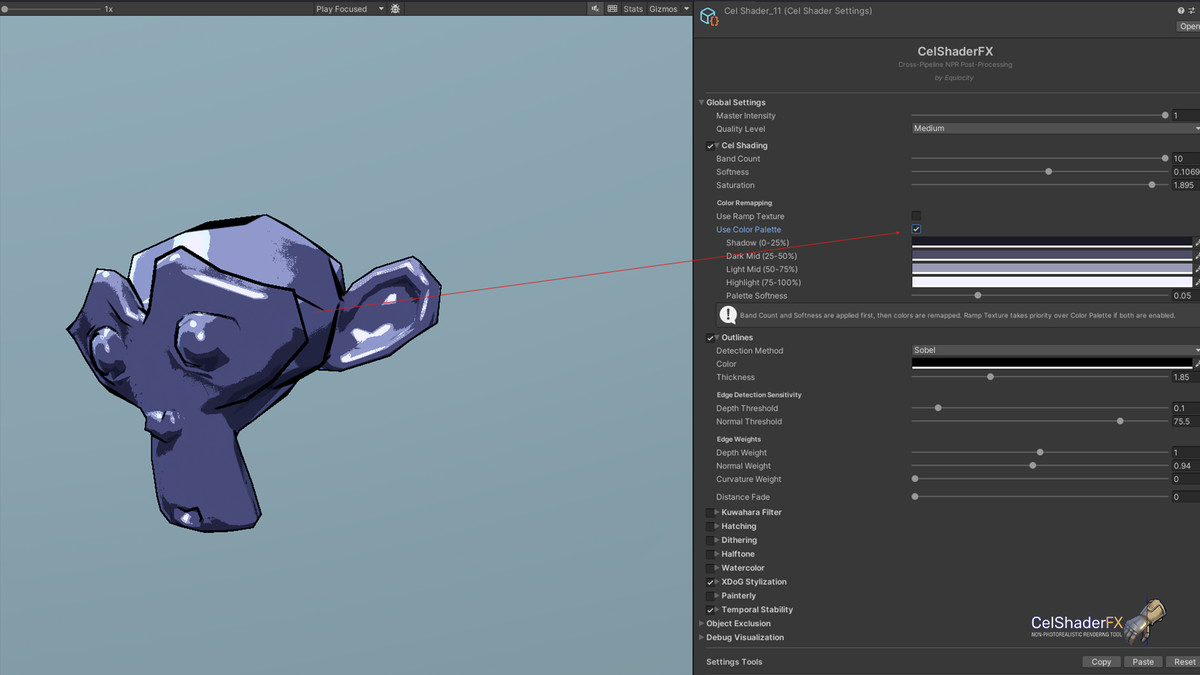Pick color with Light Mid (50-75%) eyedropper

click(1196, 269)
